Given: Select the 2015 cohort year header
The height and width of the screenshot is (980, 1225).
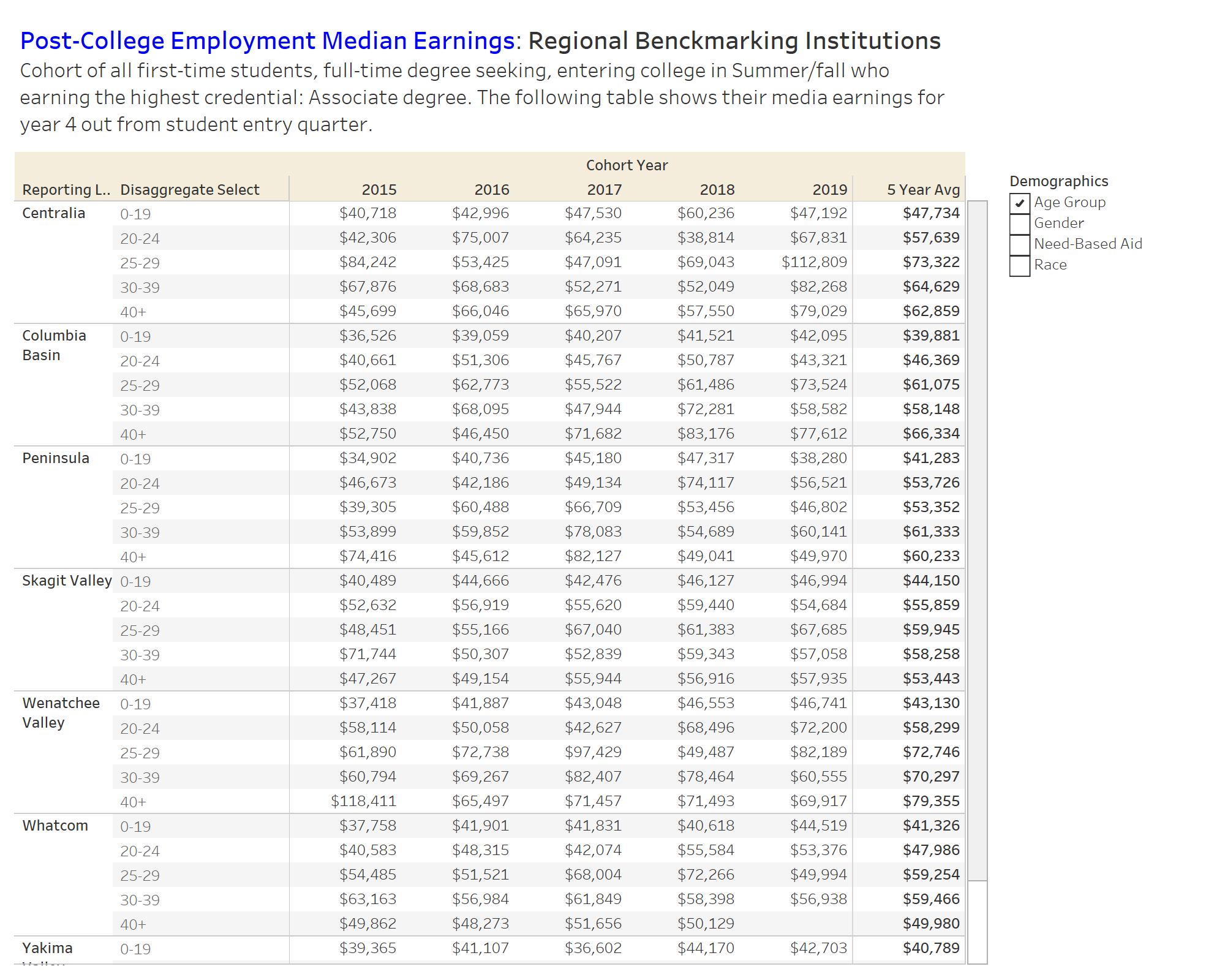Looking at the screenshot, I should click(379, 190).
